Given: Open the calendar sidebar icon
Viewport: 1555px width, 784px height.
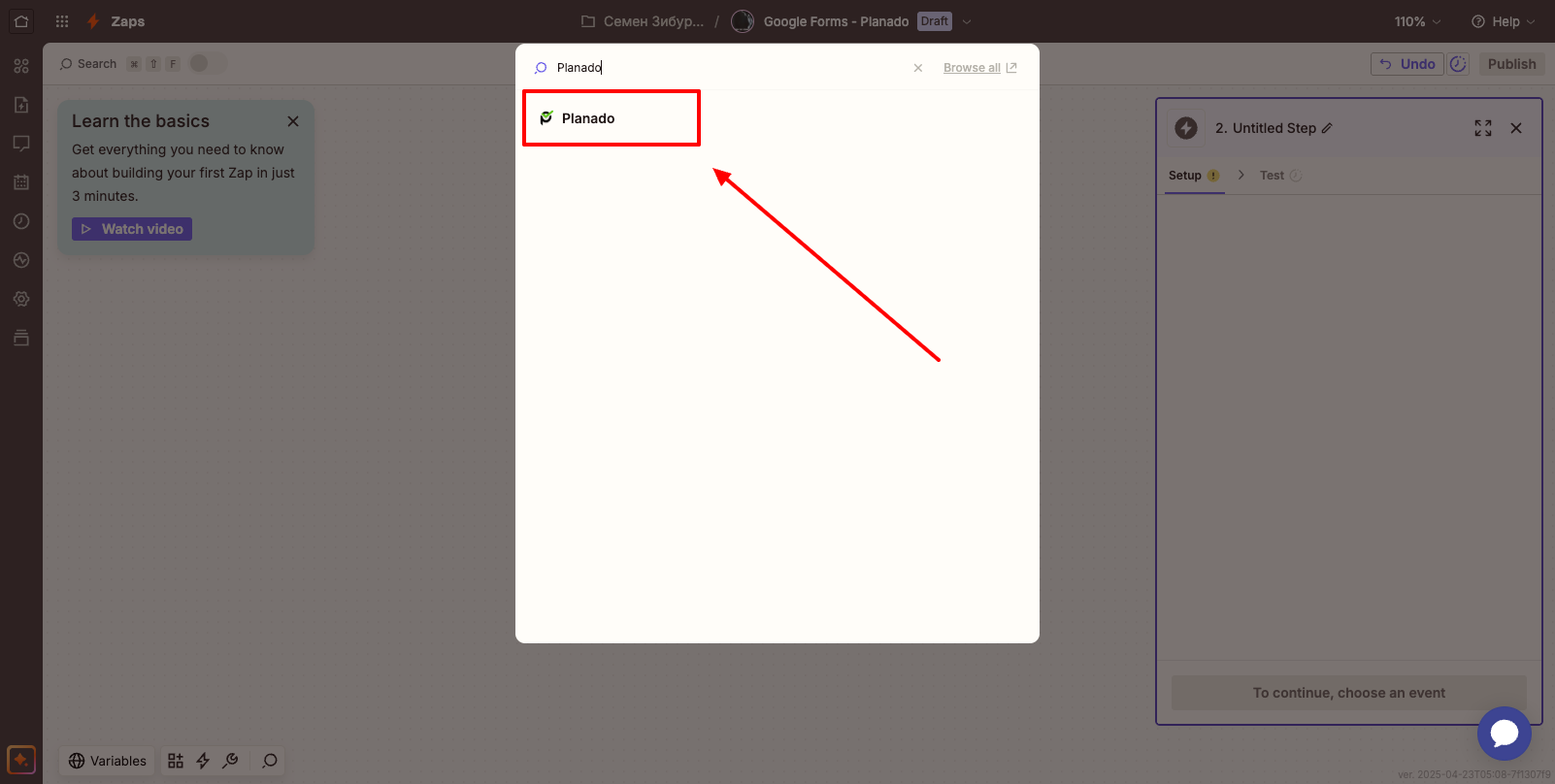Looking at the screenshot, I should (21, 182).
